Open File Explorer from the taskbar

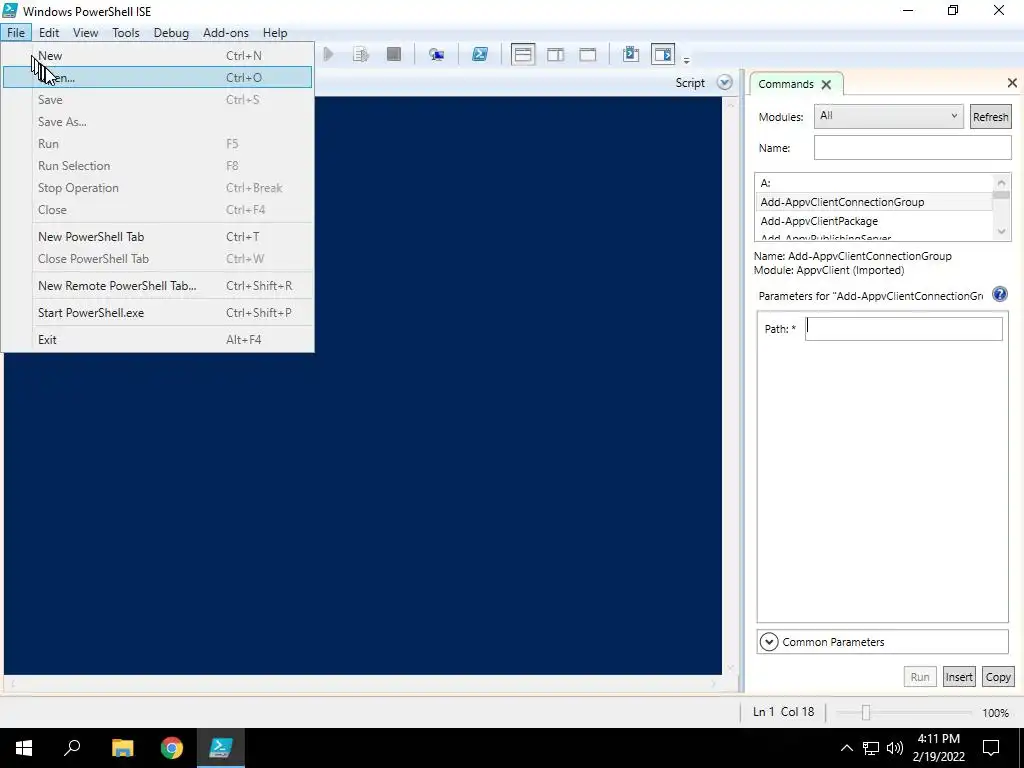(122, 748)
